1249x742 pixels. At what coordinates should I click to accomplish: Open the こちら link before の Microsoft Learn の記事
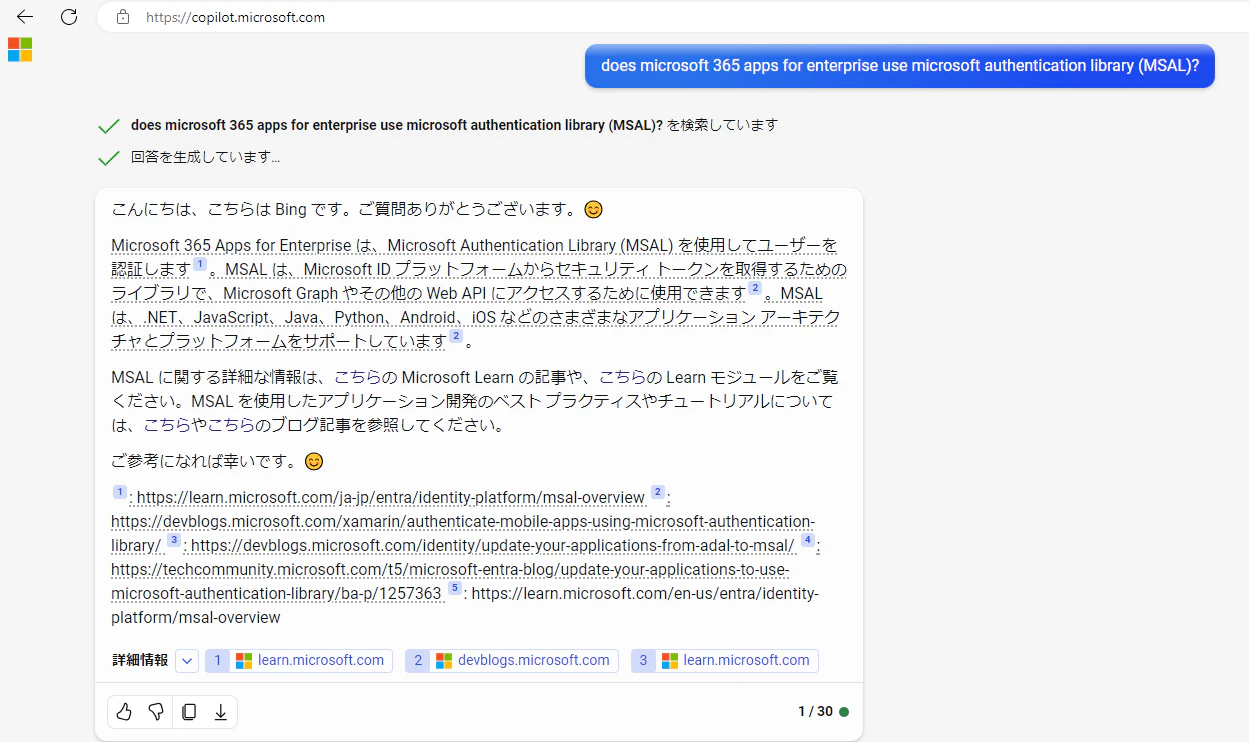pyautogui.click(x=357, y=378)
